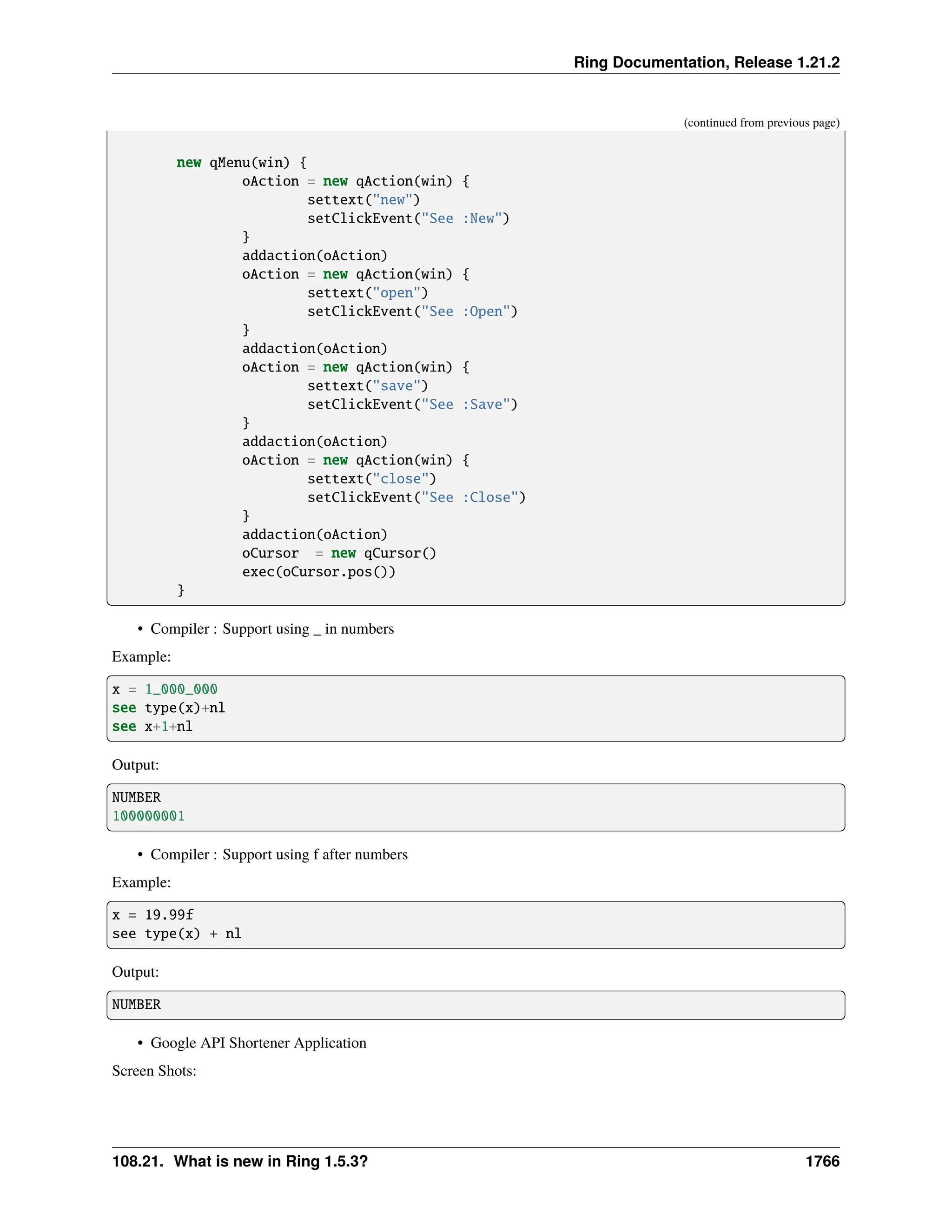Click the setClickEvent("See :Open") line
This screenshot has width=952, height=1232.
pos(412,311)
